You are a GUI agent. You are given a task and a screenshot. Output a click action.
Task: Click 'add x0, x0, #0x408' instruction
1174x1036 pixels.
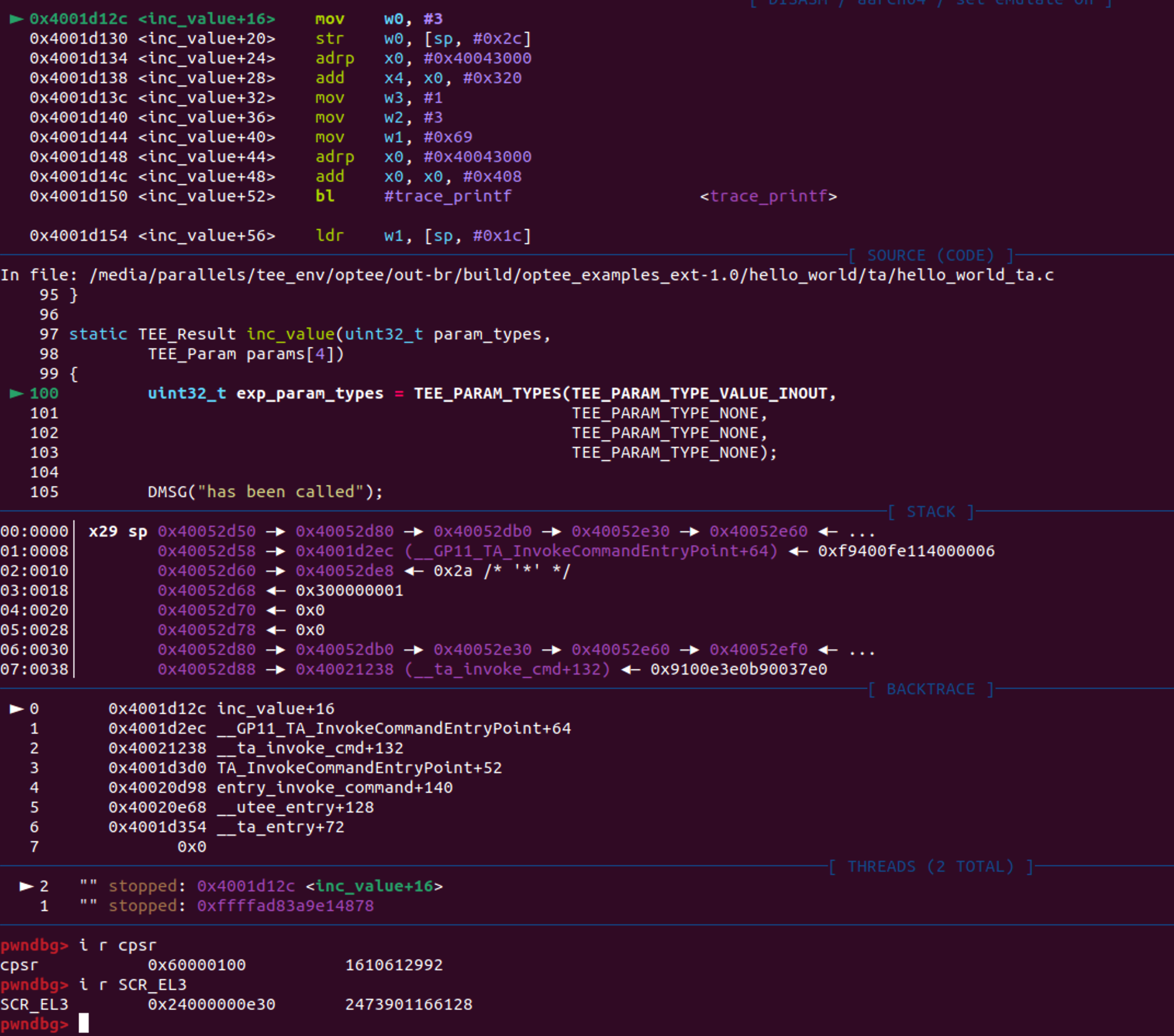pos(418,176)
